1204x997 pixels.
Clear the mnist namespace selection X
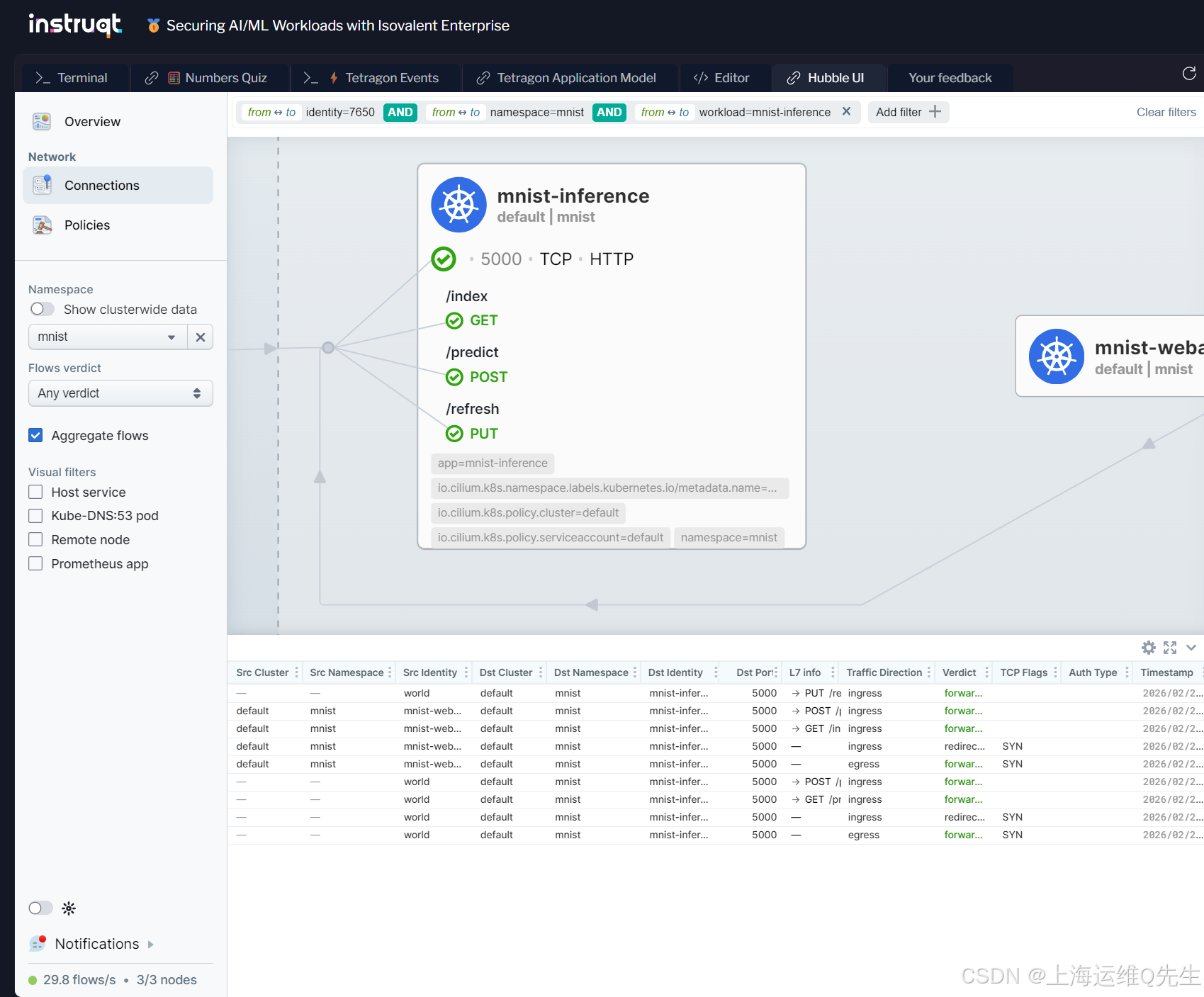(201, 337)
